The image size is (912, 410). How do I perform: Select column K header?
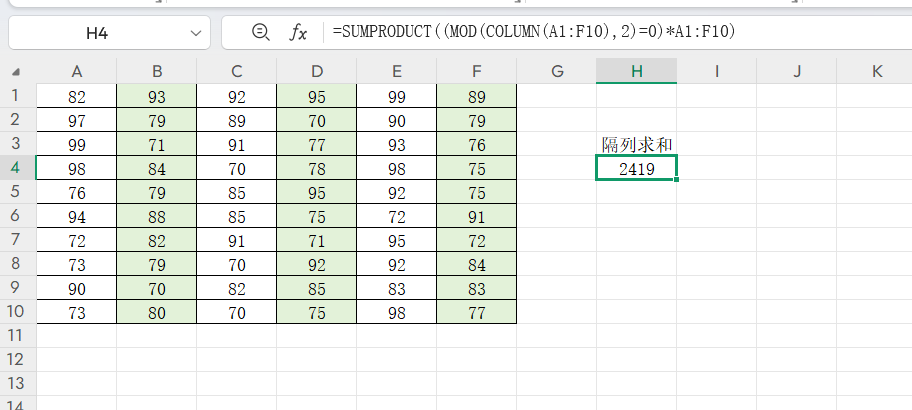click(876, 71)
